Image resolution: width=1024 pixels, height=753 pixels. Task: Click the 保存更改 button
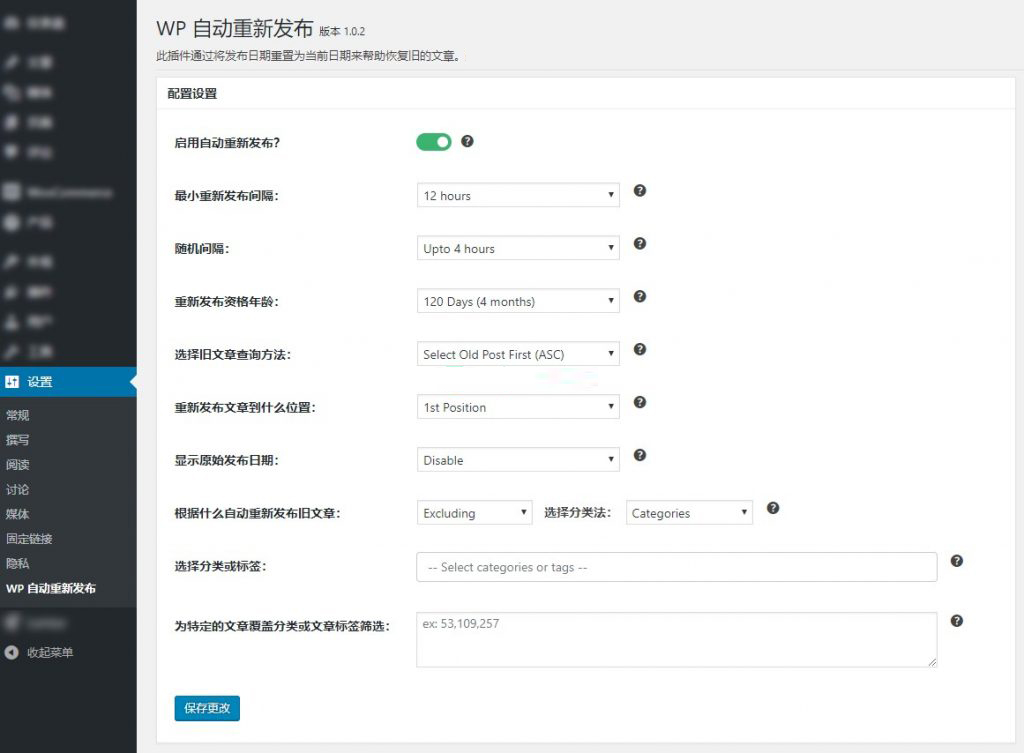pos(207,708)
